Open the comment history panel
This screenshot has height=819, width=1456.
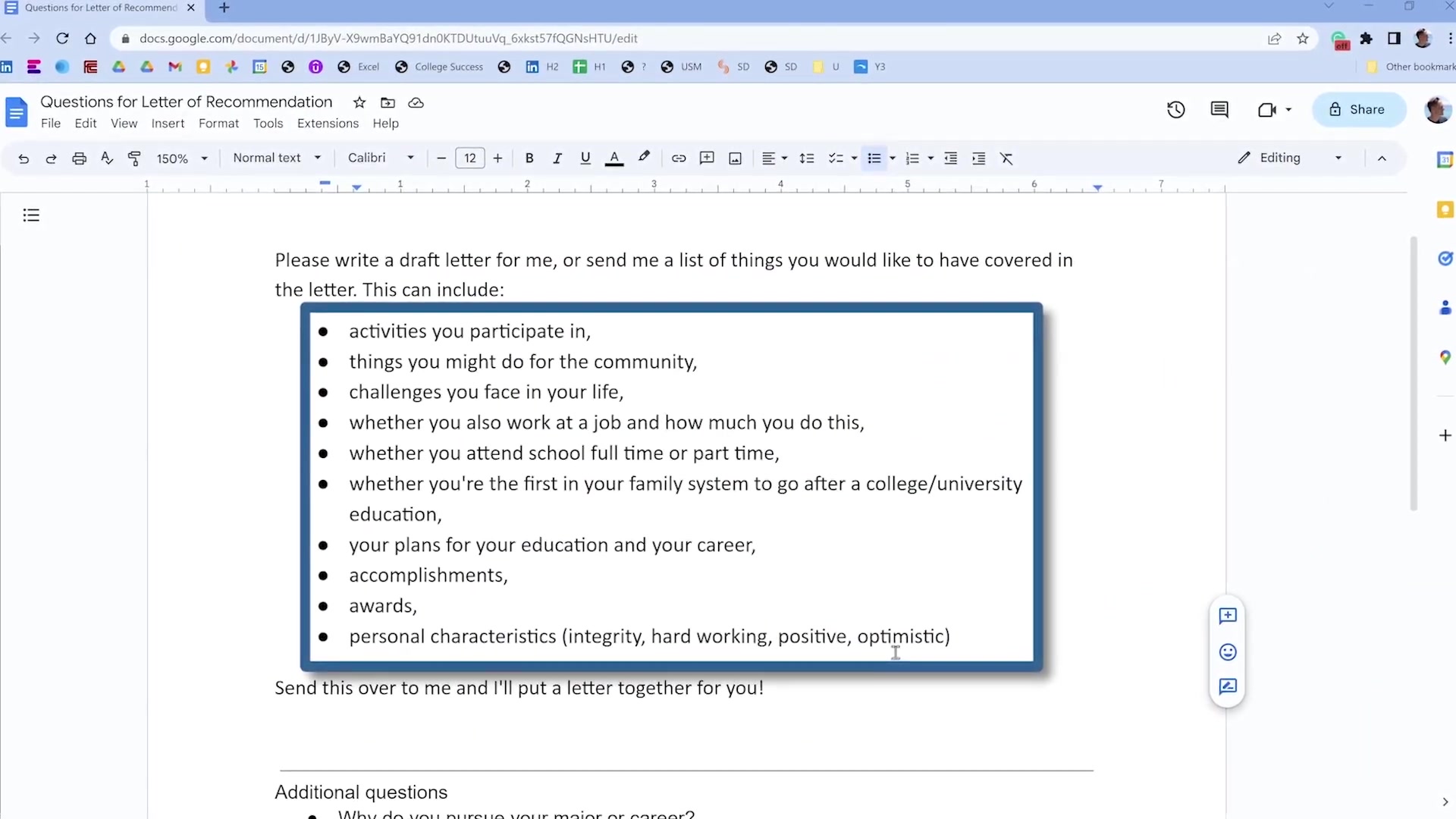click(1219, 109)
